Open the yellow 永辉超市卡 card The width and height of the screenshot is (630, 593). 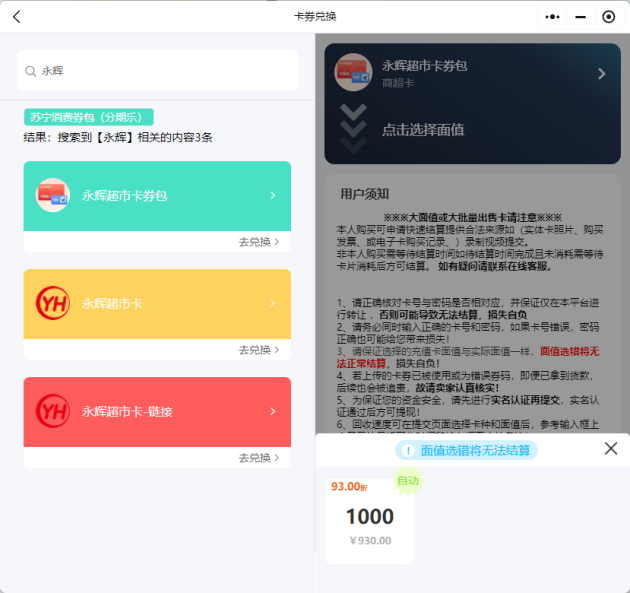[x=157, y=304]
